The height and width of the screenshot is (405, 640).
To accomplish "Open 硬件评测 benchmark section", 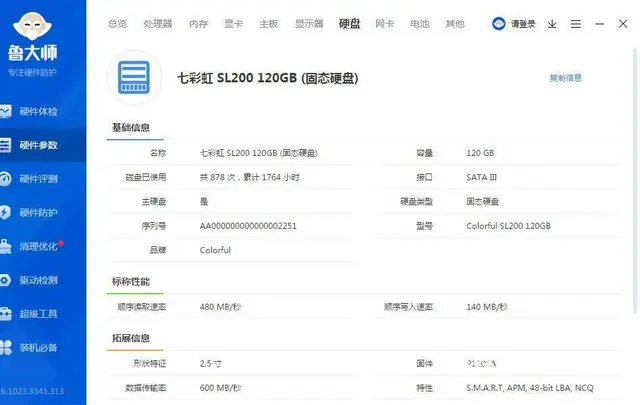I will click(x=38, y=179).
